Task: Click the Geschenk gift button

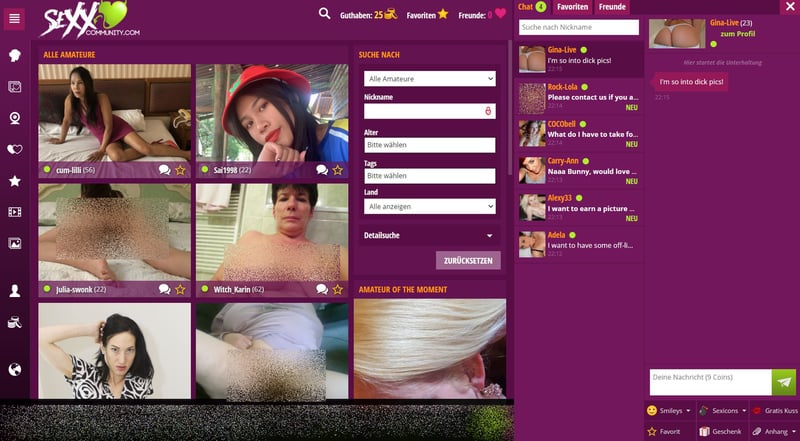Action: [722, 431]
